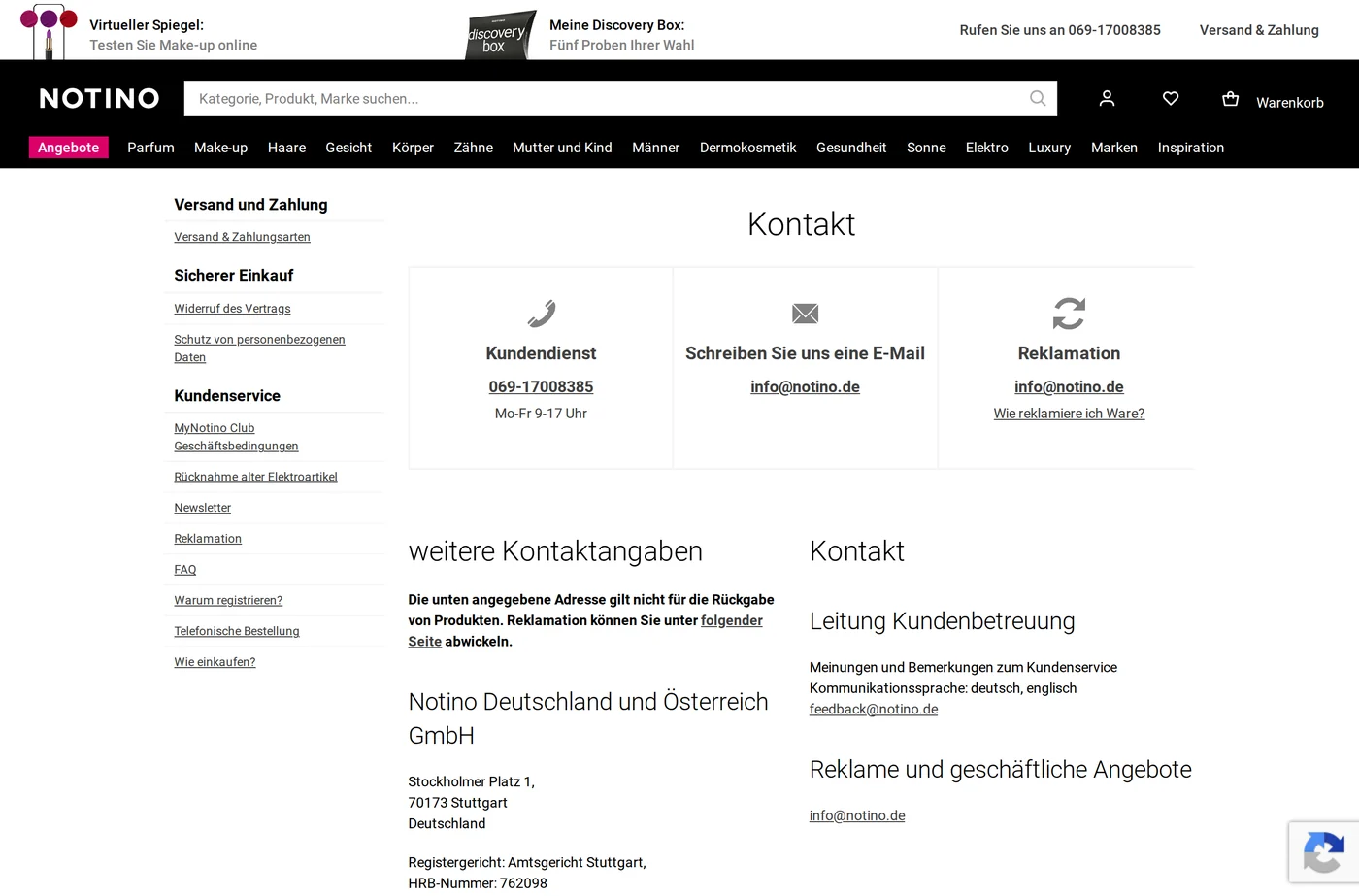Click Kundendienst phone number 069-17008385
Screen dimensions: 1359x896
coord(541,386)
